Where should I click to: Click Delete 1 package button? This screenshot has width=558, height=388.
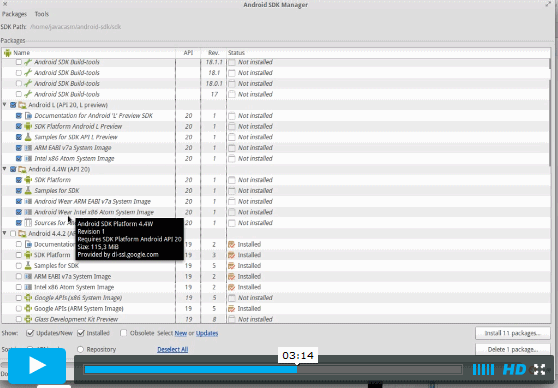(x=512, y=349)
